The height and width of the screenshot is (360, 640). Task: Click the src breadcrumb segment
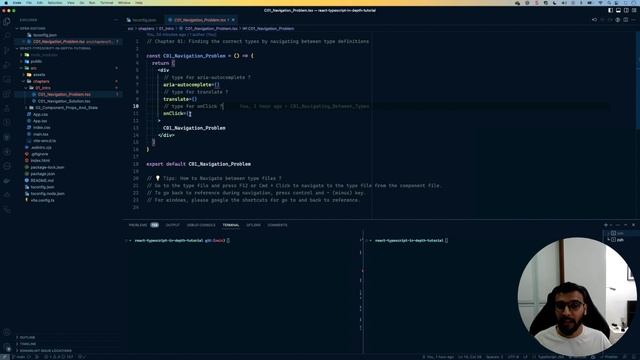point(130,29)
